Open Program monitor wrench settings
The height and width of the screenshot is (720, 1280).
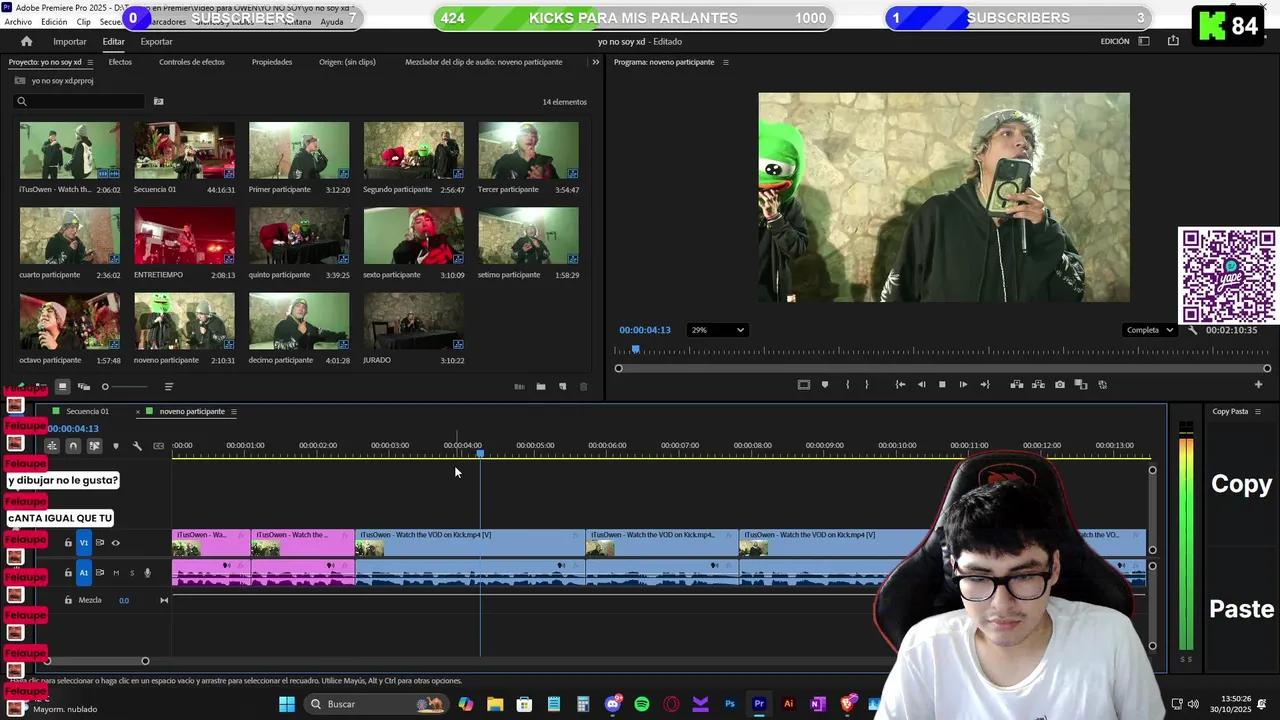(x=1192, y=330)
